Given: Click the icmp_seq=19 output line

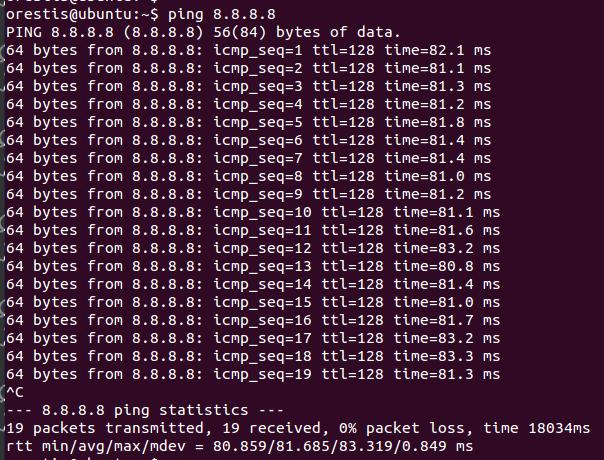Looking at the screenshot, I should (x=253, y=374).
